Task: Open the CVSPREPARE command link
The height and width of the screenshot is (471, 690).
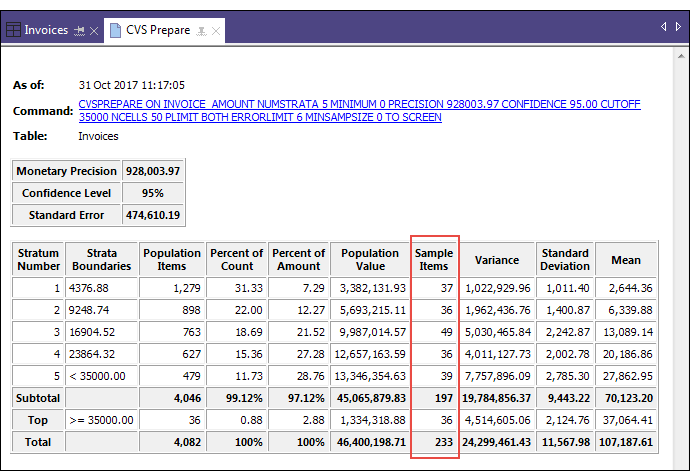Action: [359, 110]
